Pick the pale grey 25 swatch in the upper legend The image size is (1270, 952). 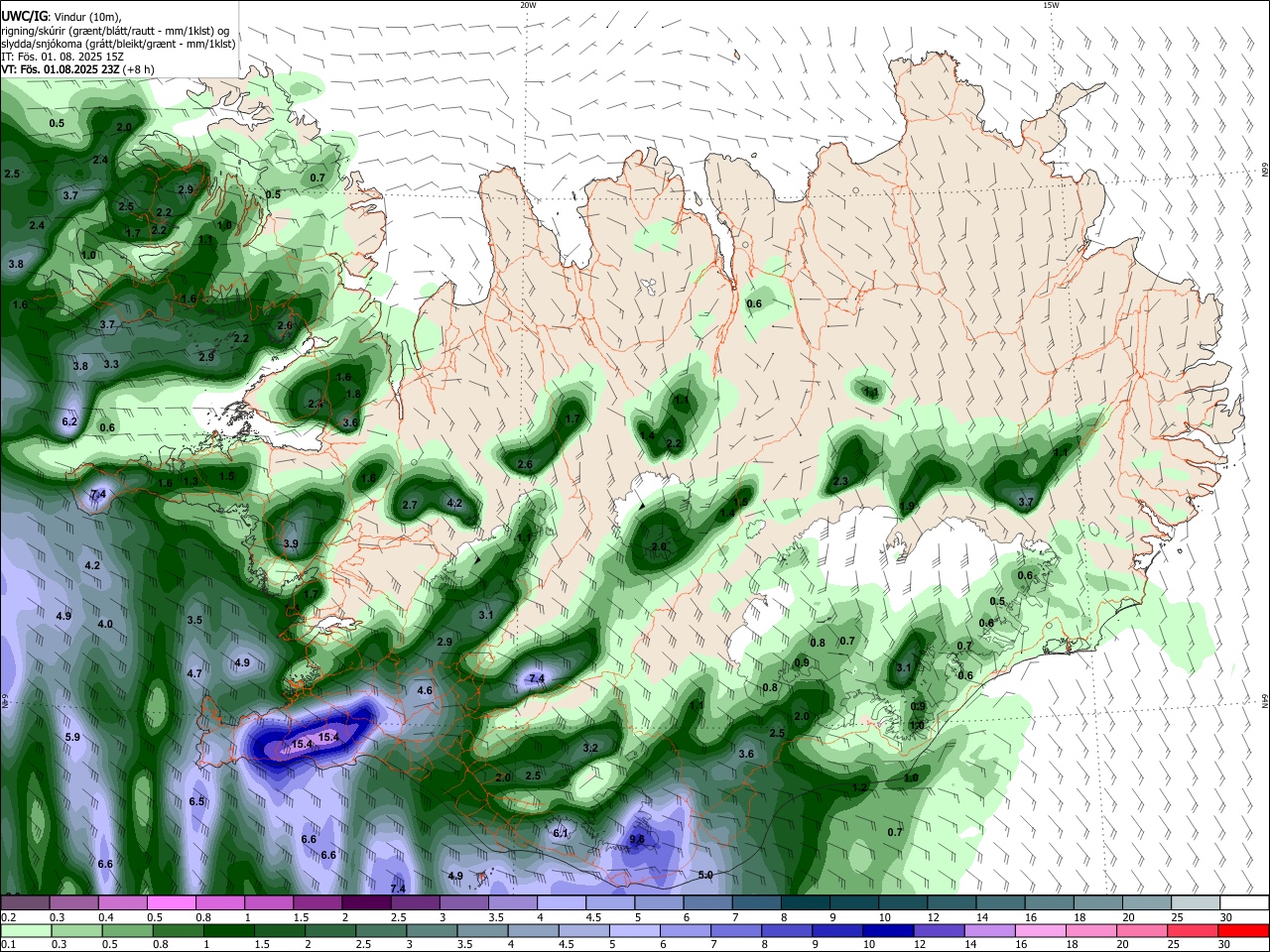coord(1194,903)
